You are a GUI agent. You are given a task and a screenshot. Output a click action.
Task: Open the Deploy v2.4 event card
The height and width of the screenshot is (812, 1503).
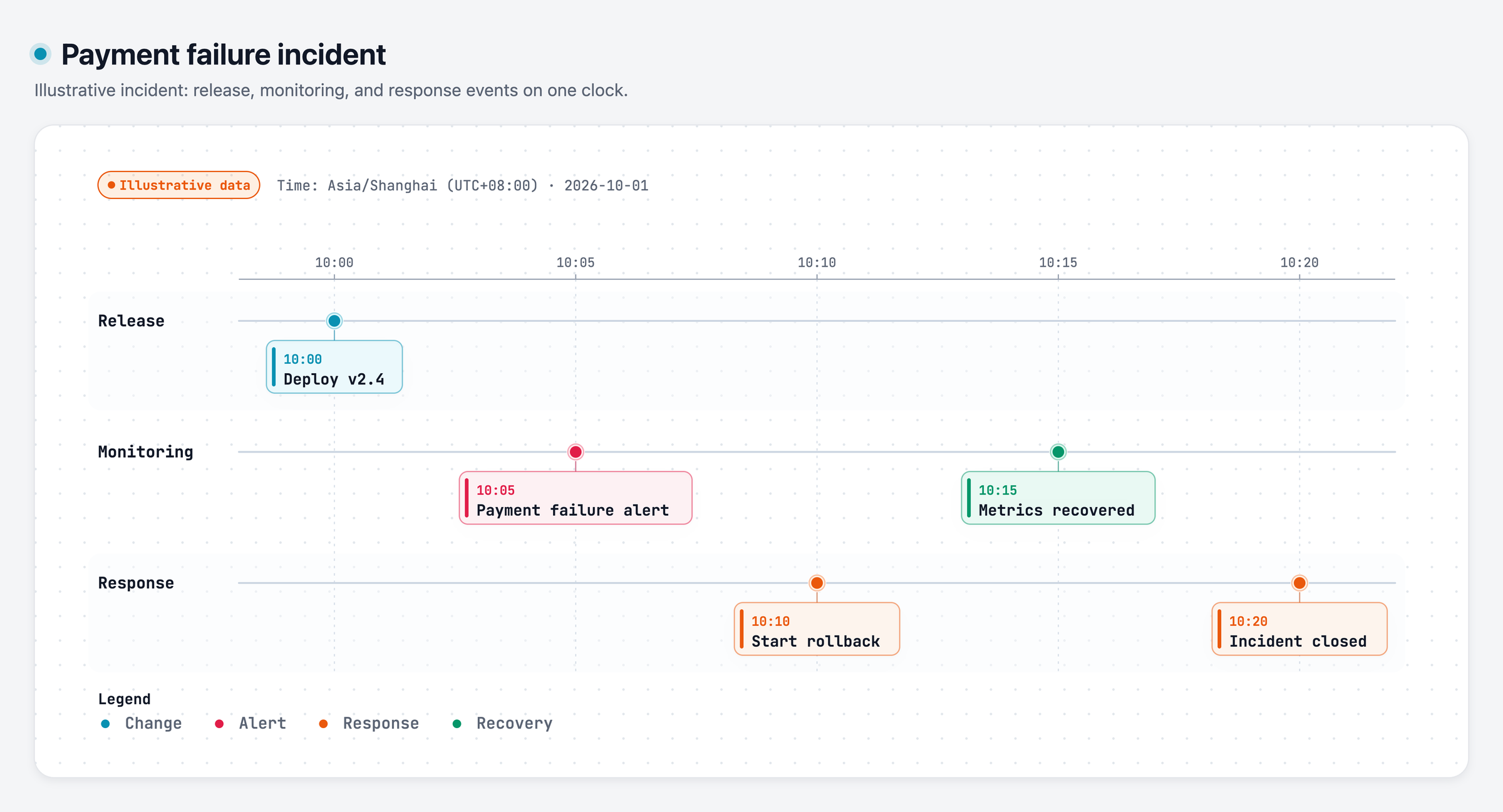(334, 367)
